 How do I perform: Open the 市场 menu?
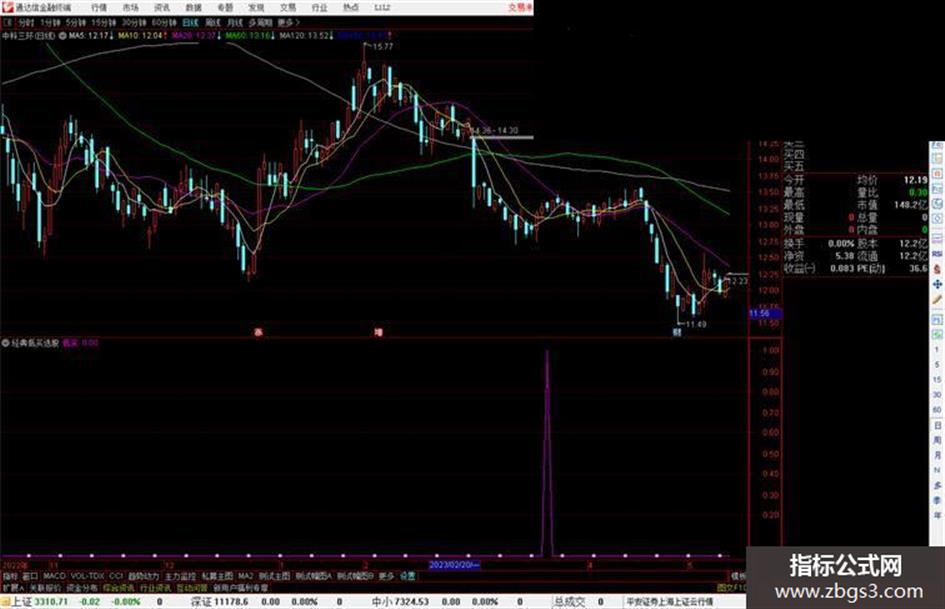click(130, 8)
